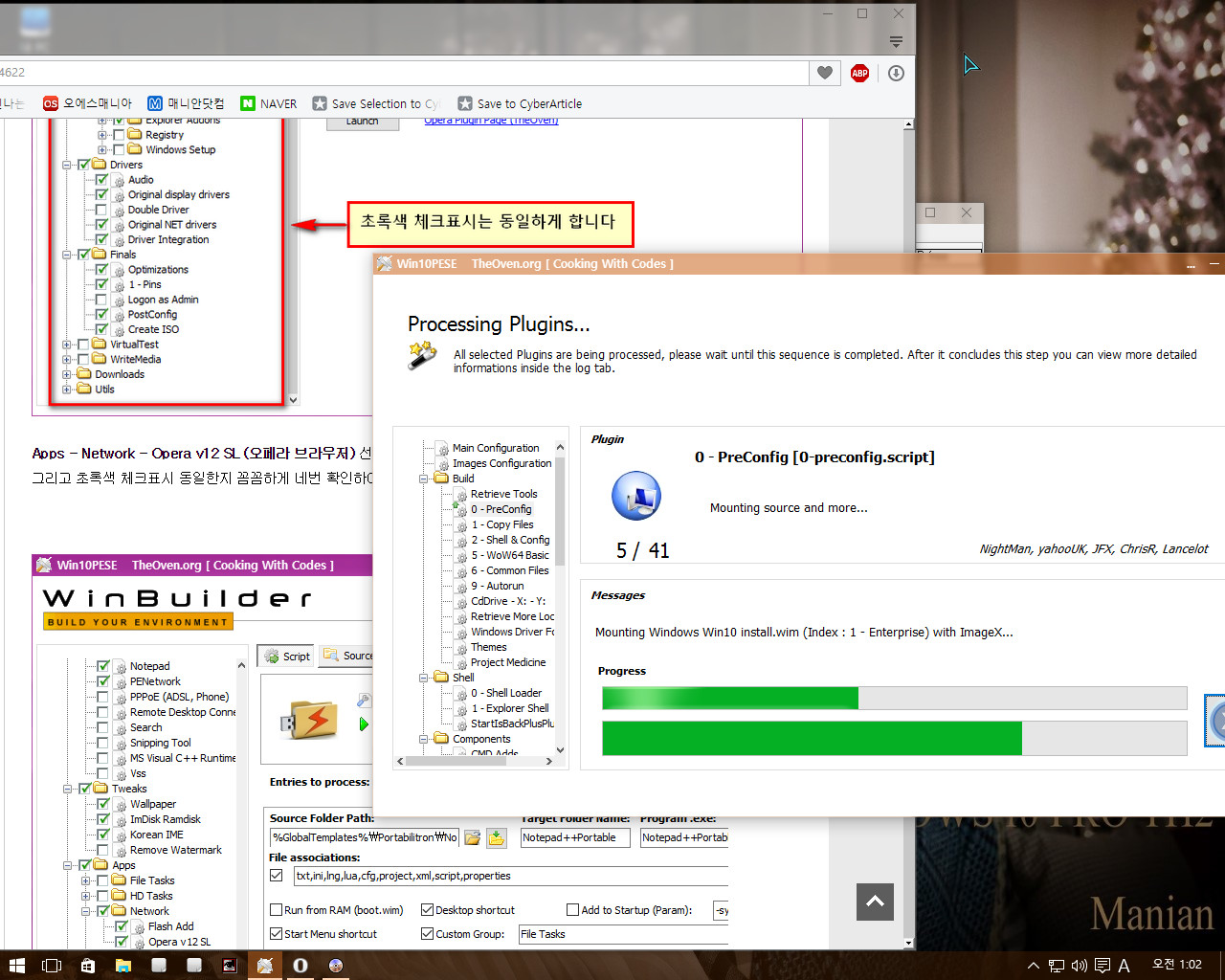Image resolution: width=1225 pixels, height=980 pixels.
Task: Open the Store icon on taskbar
Action: point(87,966)
